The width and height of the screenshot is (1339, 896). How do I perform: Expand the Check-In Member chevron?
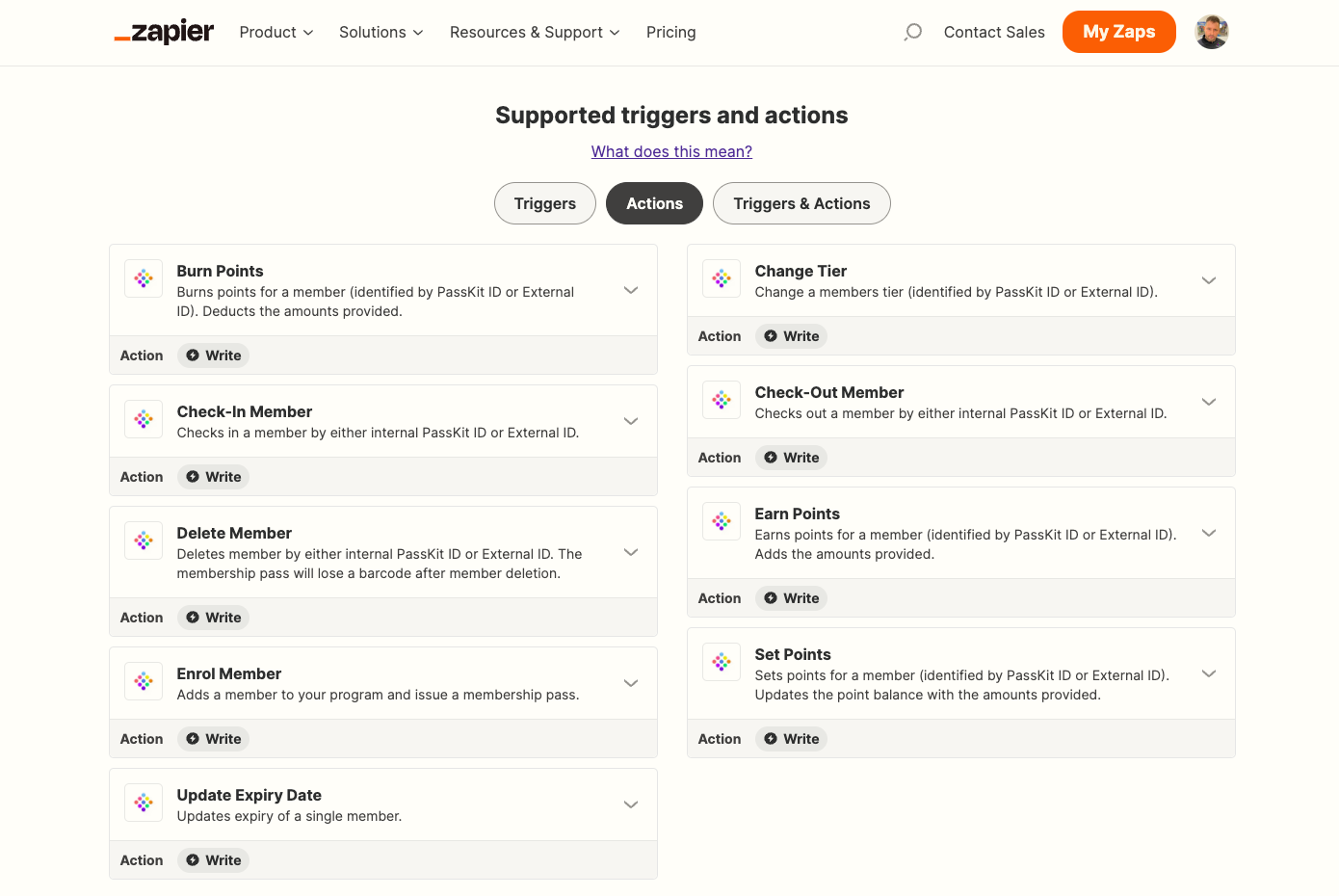point(631,421)
